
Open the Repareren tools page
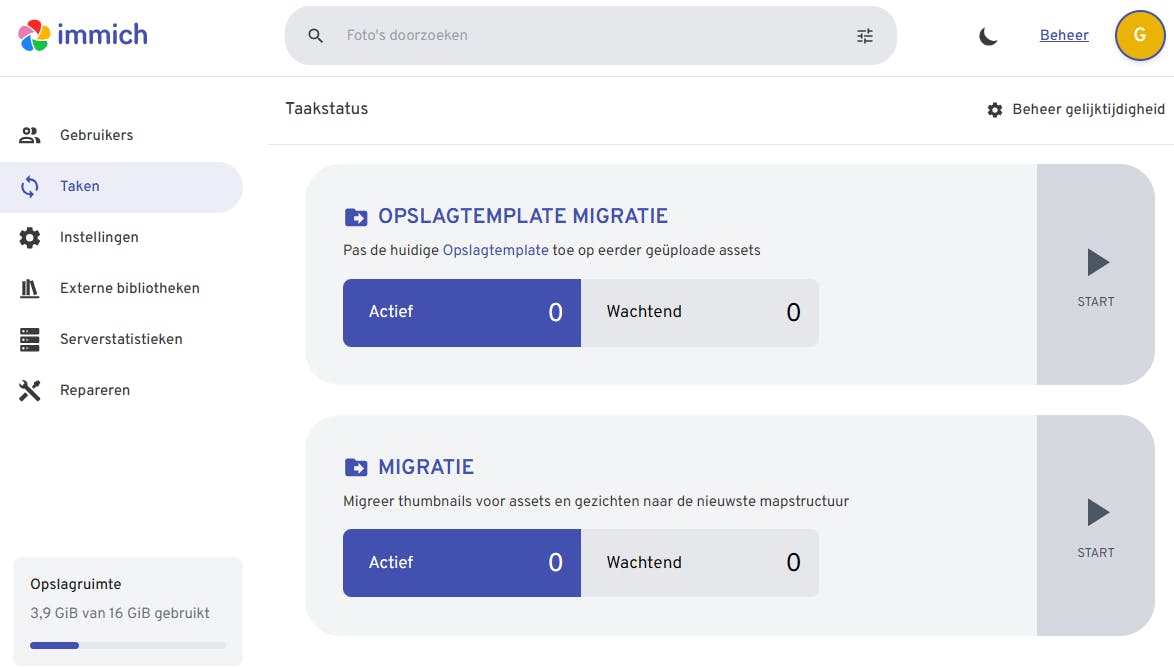tap(95, 390)
